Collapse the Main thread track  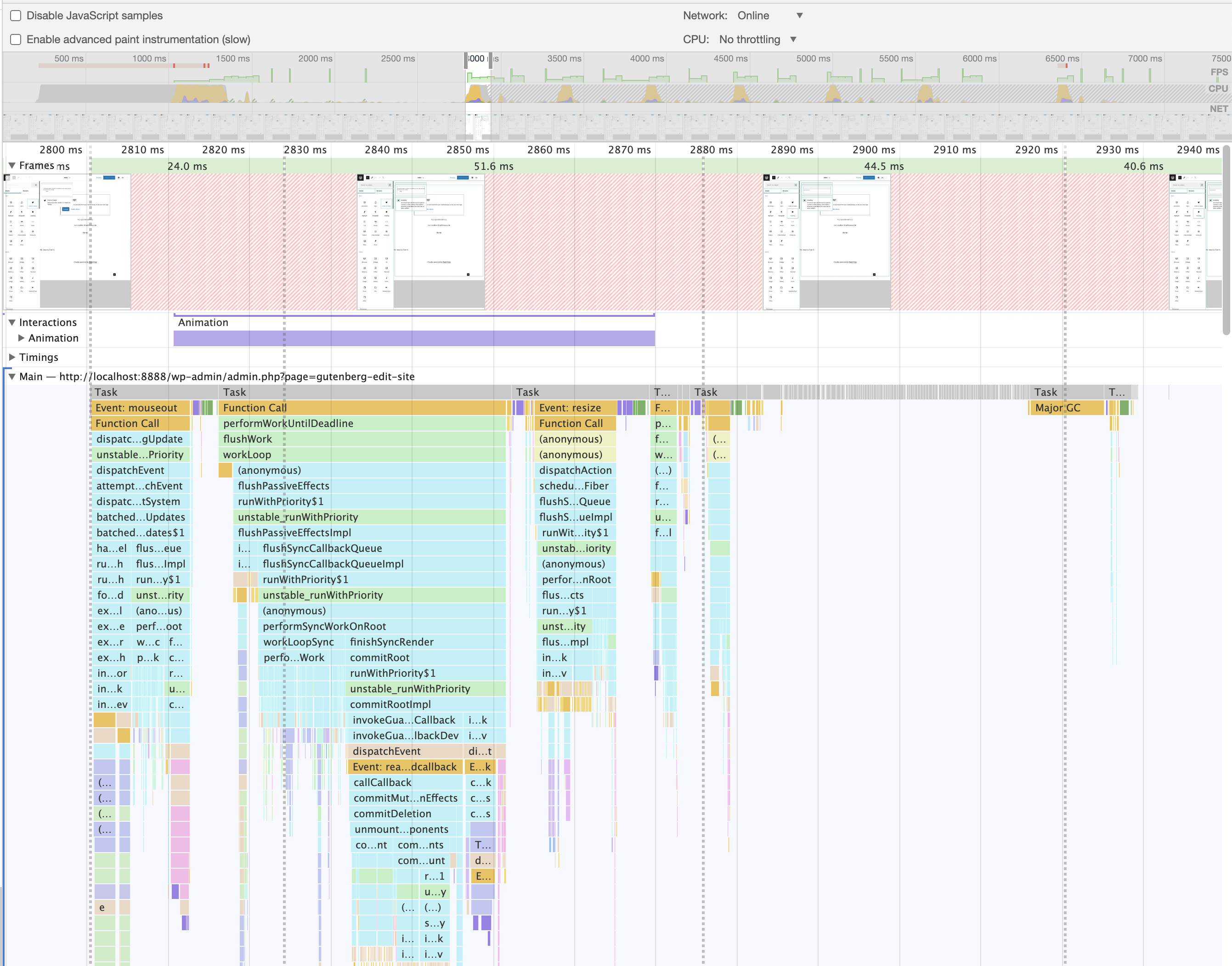[x=12, y=376]
